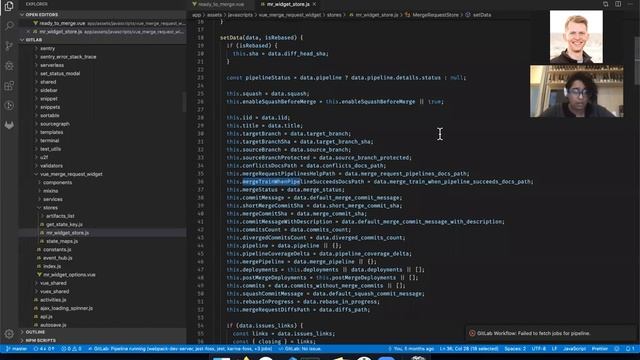640x360 pixels.
Task: Open the GitLab Workflow sidebar icon
Action: [9, 125]
